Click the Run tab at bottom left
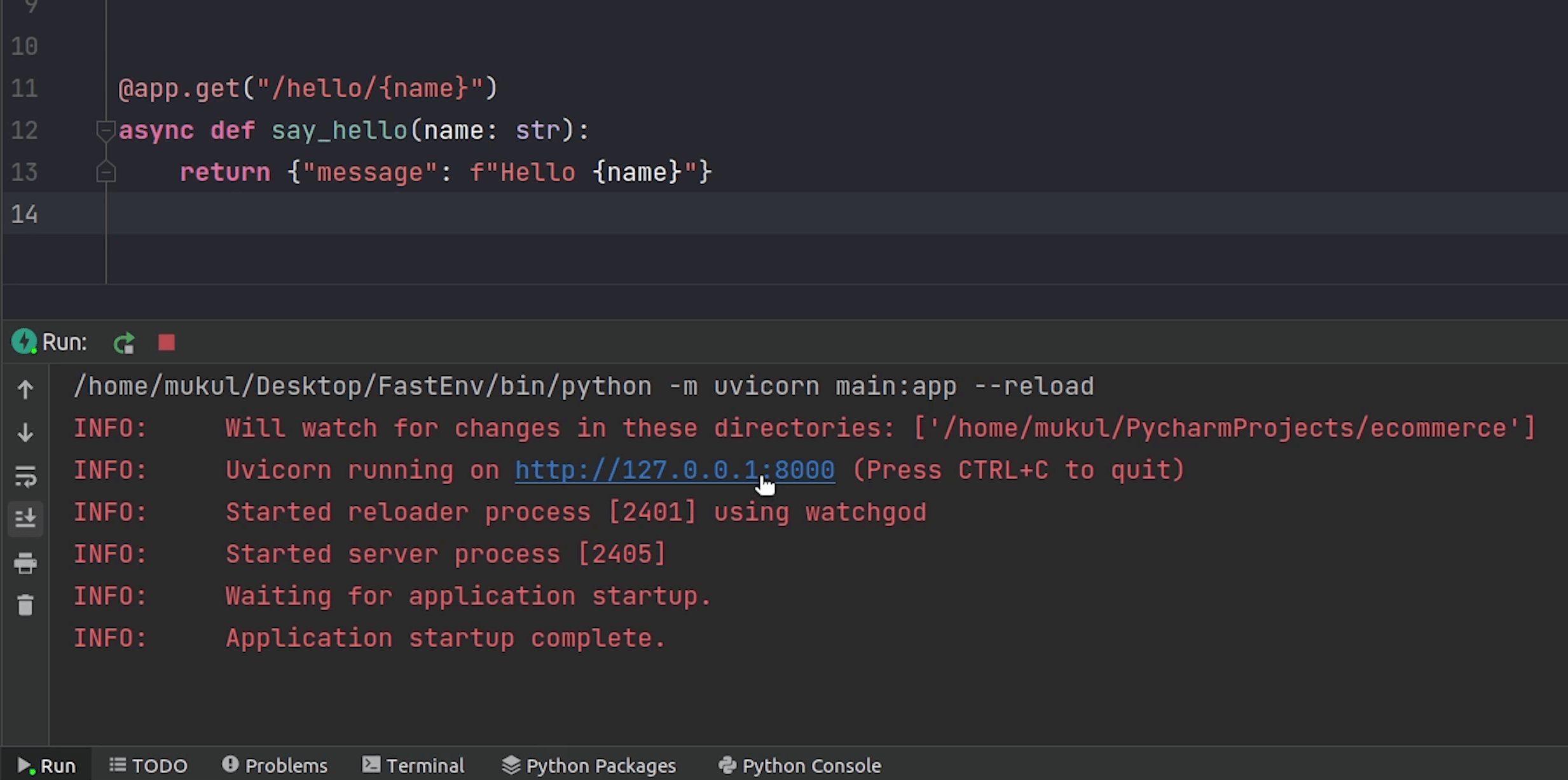Screen dimensions: 1568x780 pyautogui.click(x=46, y=765)
